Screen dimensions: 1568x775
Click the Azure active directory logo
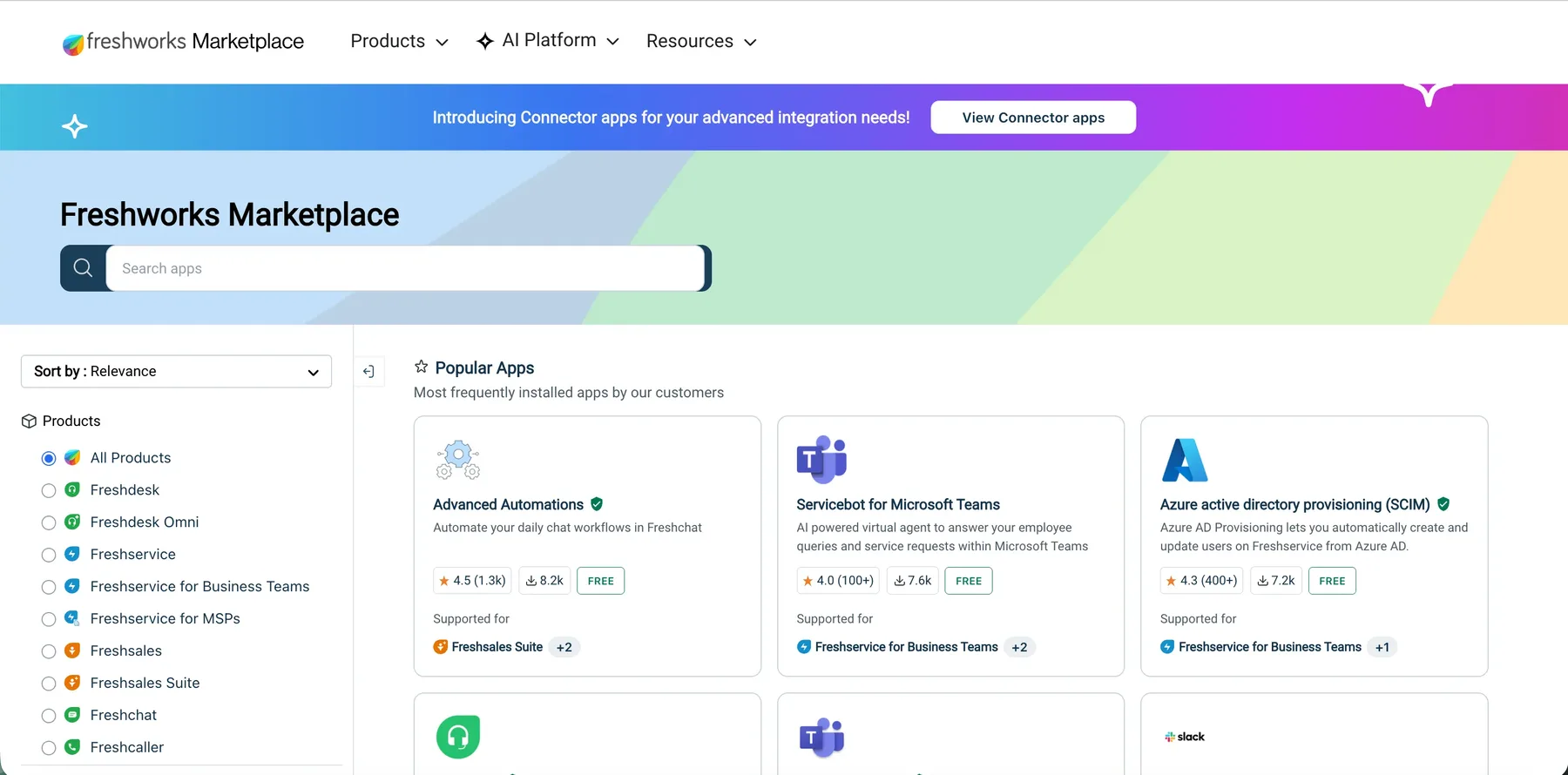[1185, 460]
